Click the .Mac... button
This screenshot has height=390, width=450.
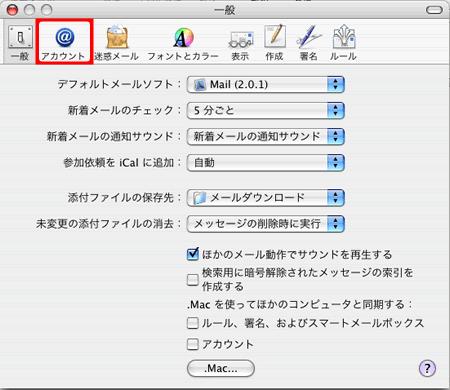221,368
